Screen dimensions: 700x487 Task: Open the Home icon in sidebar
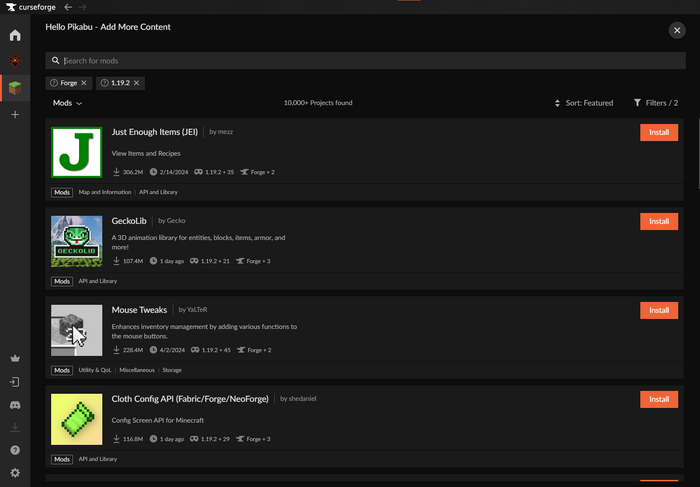coord(15,36)
